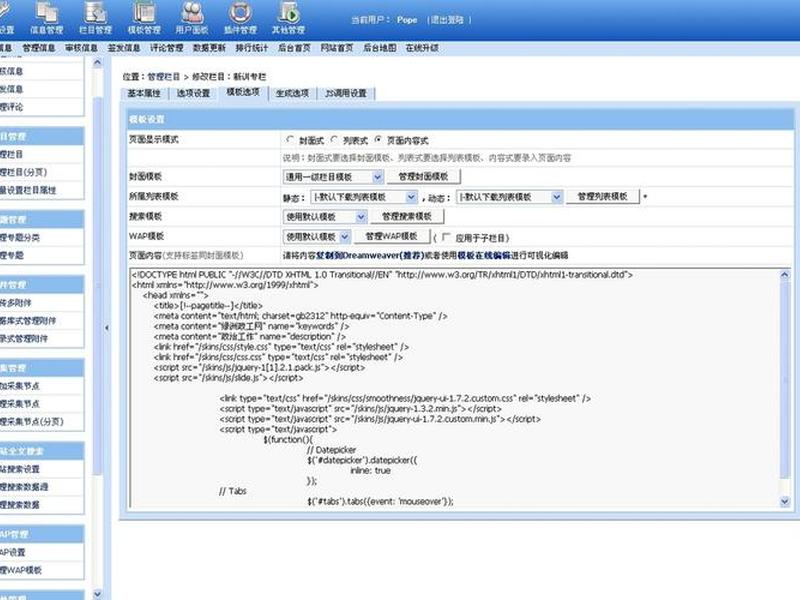Viewport: 800px width, 600px height.
Task: Open 模板管理 (template management) top icon
Action: [144, 19]
